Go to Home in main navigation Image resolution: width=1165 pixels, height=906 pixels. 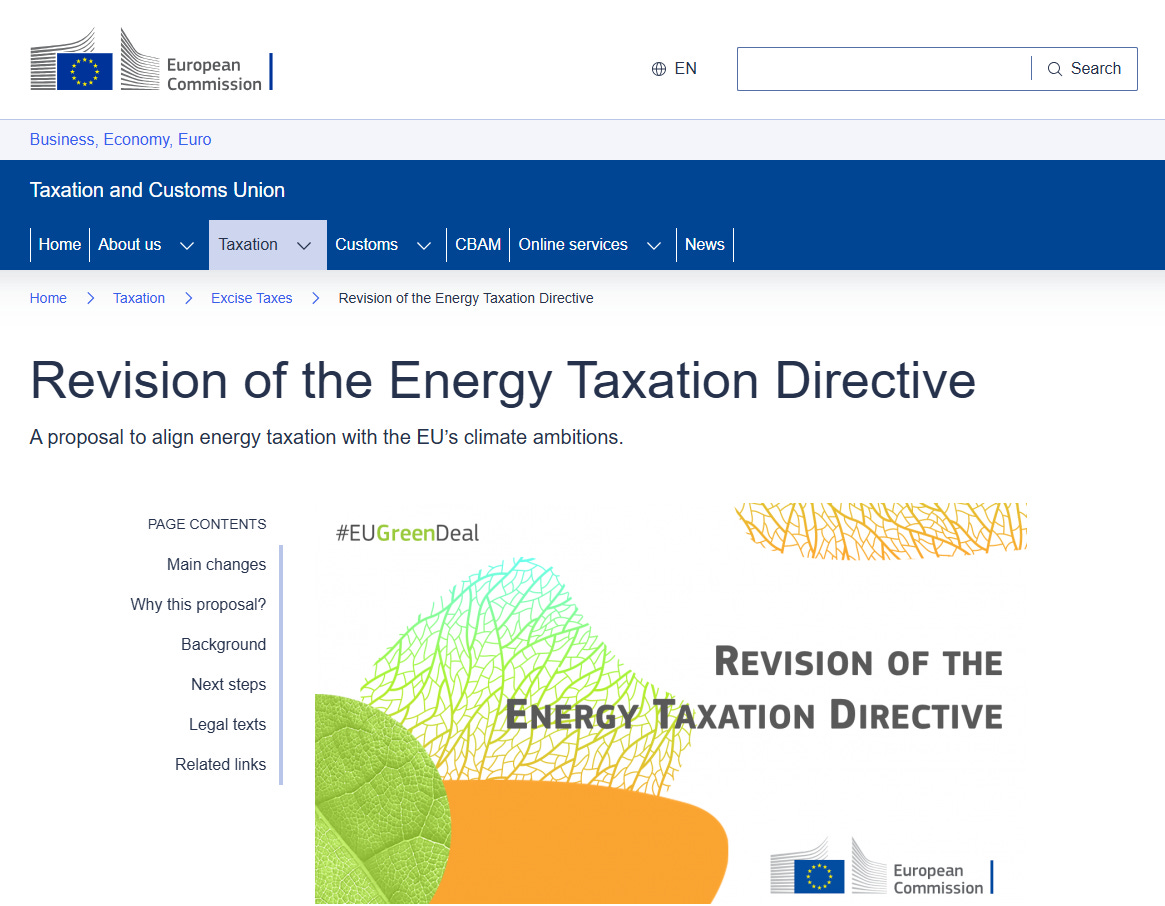[x=59, y=245]
